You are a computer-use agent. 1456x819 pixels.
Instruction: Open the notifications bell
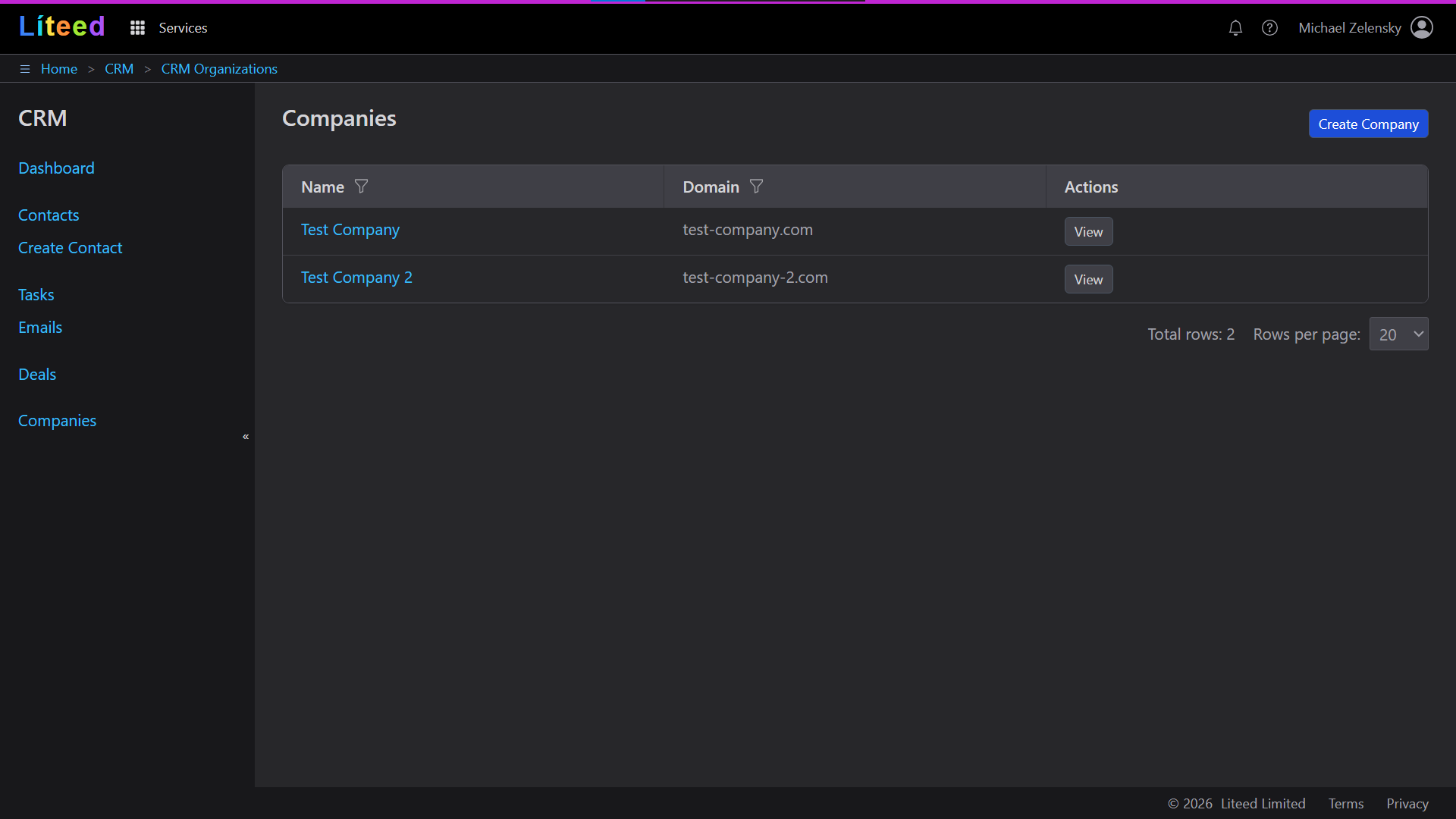tap(1235, 27)
